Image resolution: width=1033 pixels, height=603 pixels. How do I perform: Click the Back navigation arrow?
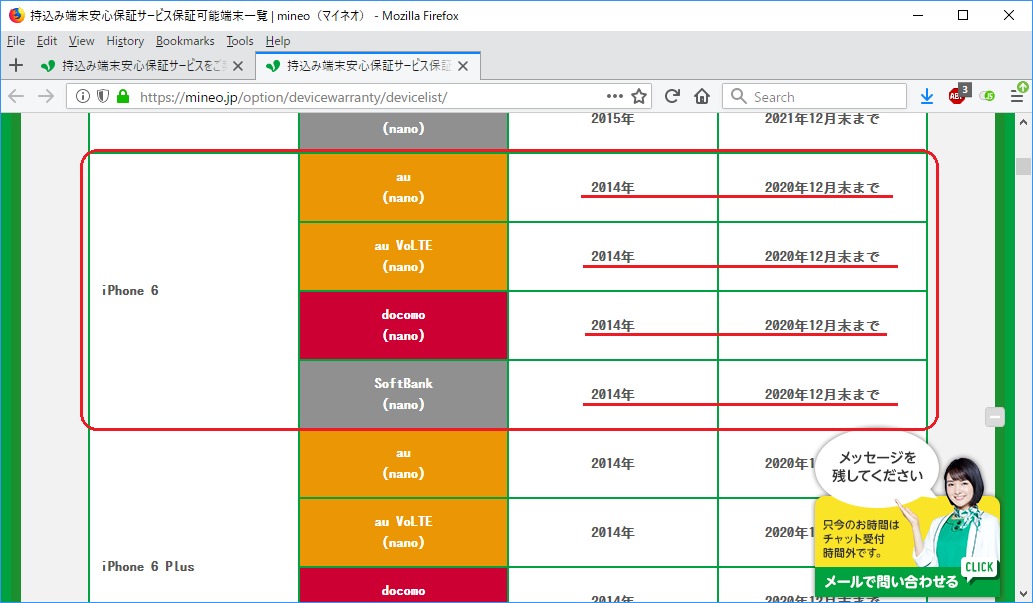[x=17, y=96]
